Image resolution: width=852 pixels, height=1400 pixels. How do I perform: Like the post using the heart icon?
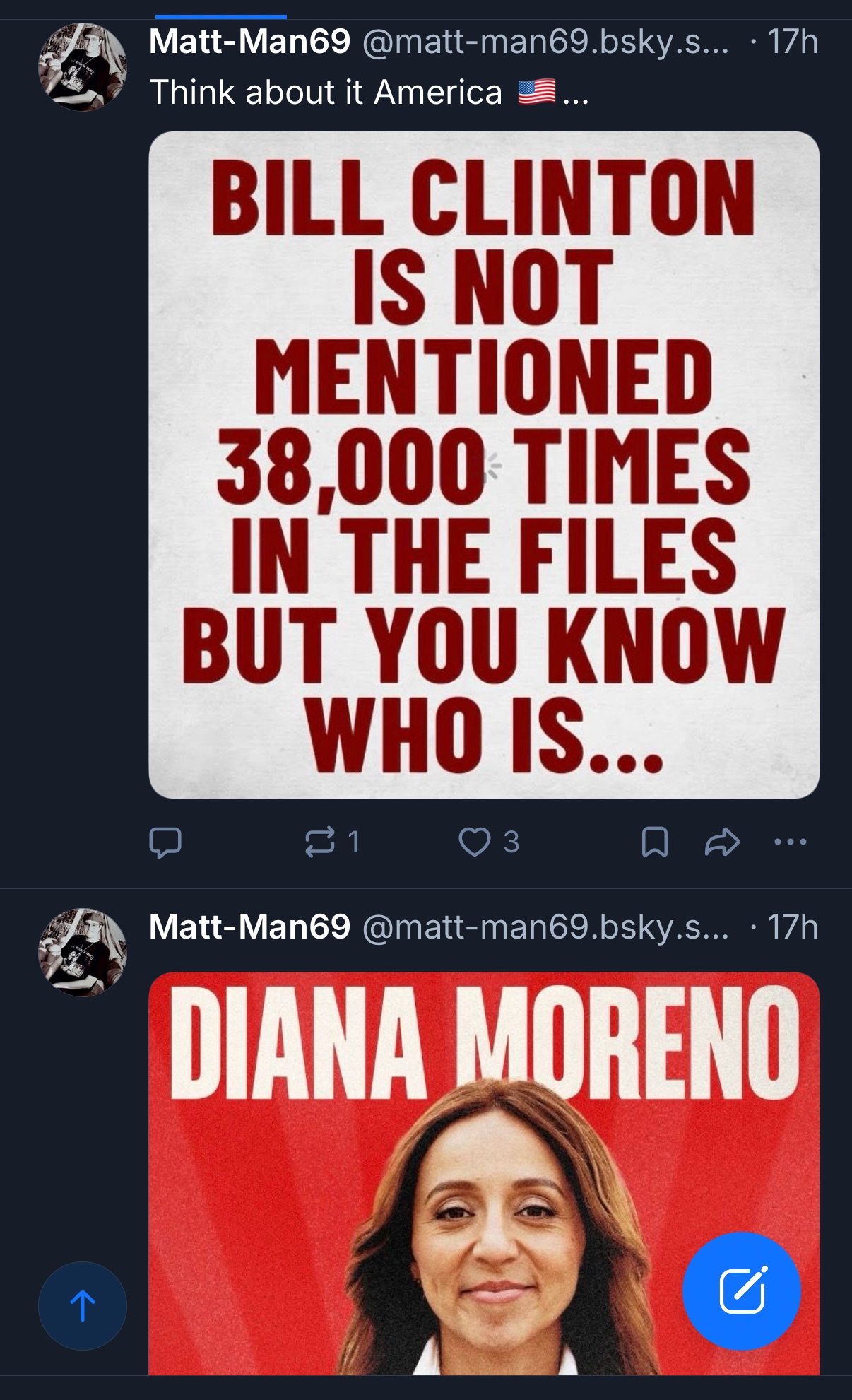475,842
